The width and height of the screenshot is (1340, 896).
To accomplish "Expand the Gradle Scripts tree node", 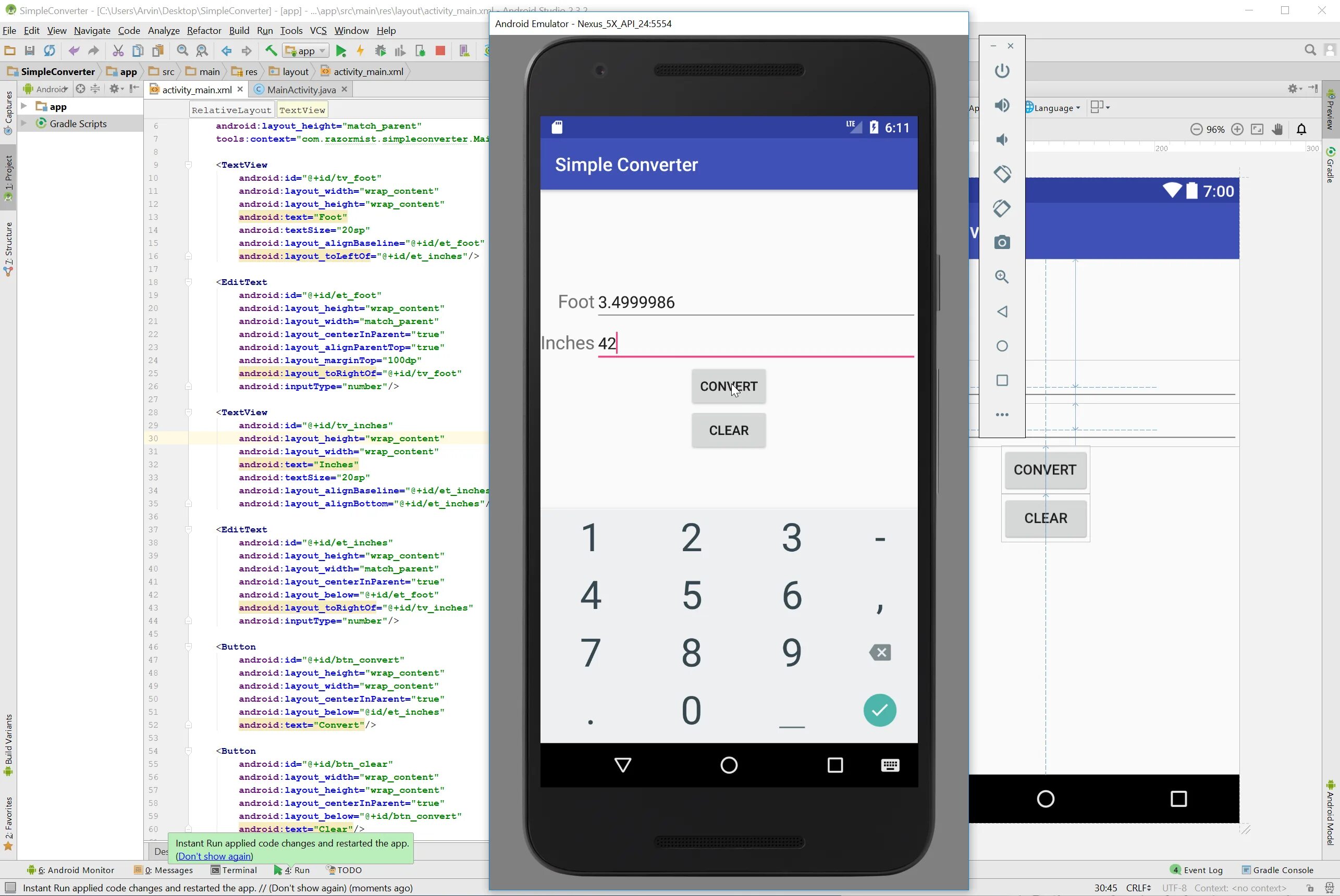I will pyautogui.click(x=24, y=123).
